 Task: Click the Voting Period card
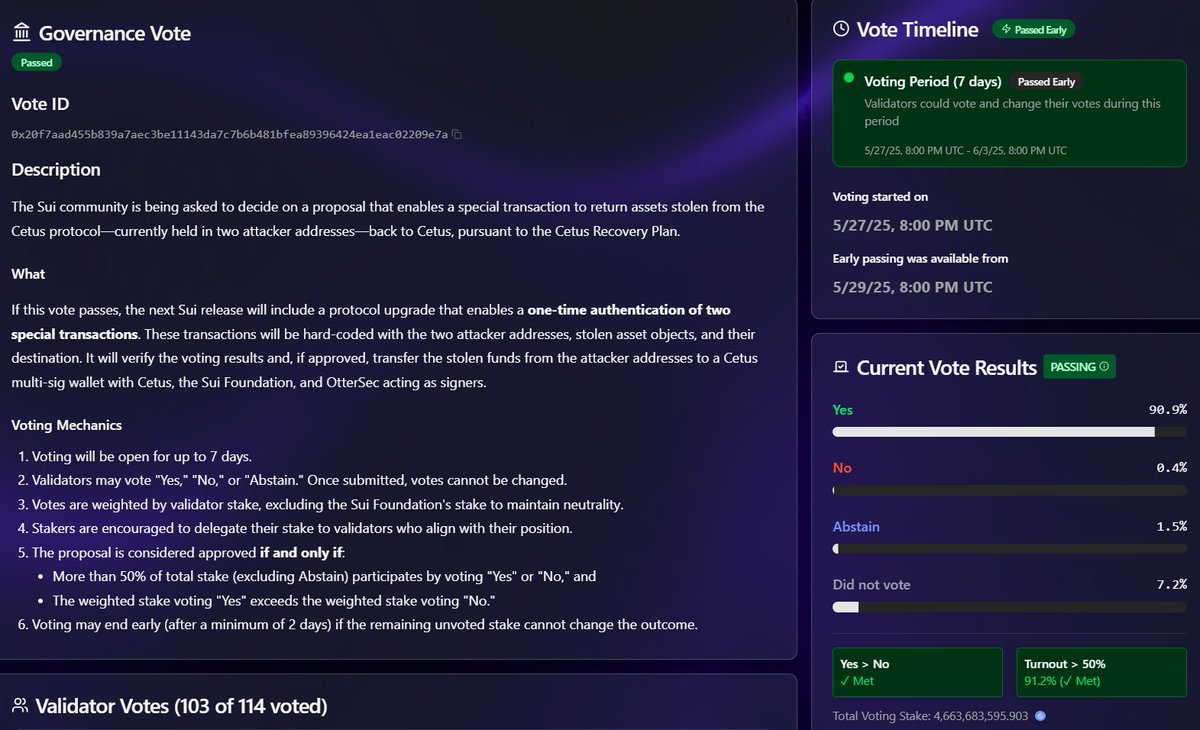1010,114
